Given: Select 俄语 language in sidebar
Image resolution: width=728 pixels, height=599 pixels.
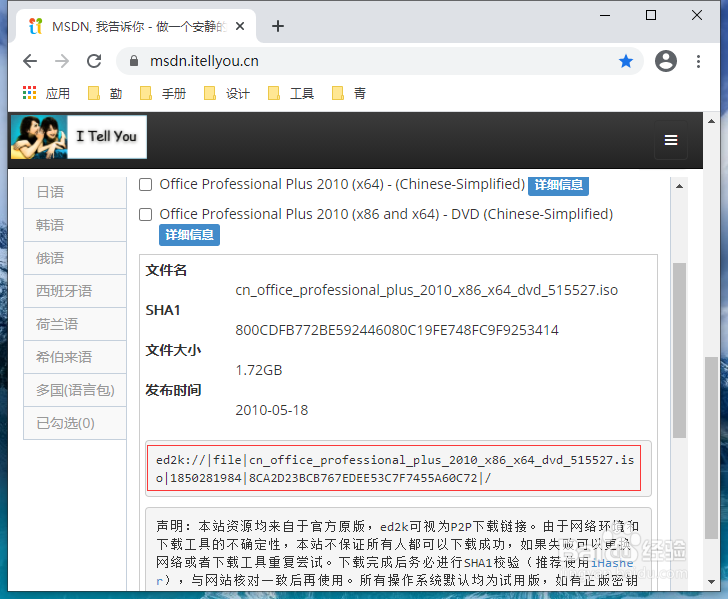Looking at the screenshot, I should coord(75,258).
